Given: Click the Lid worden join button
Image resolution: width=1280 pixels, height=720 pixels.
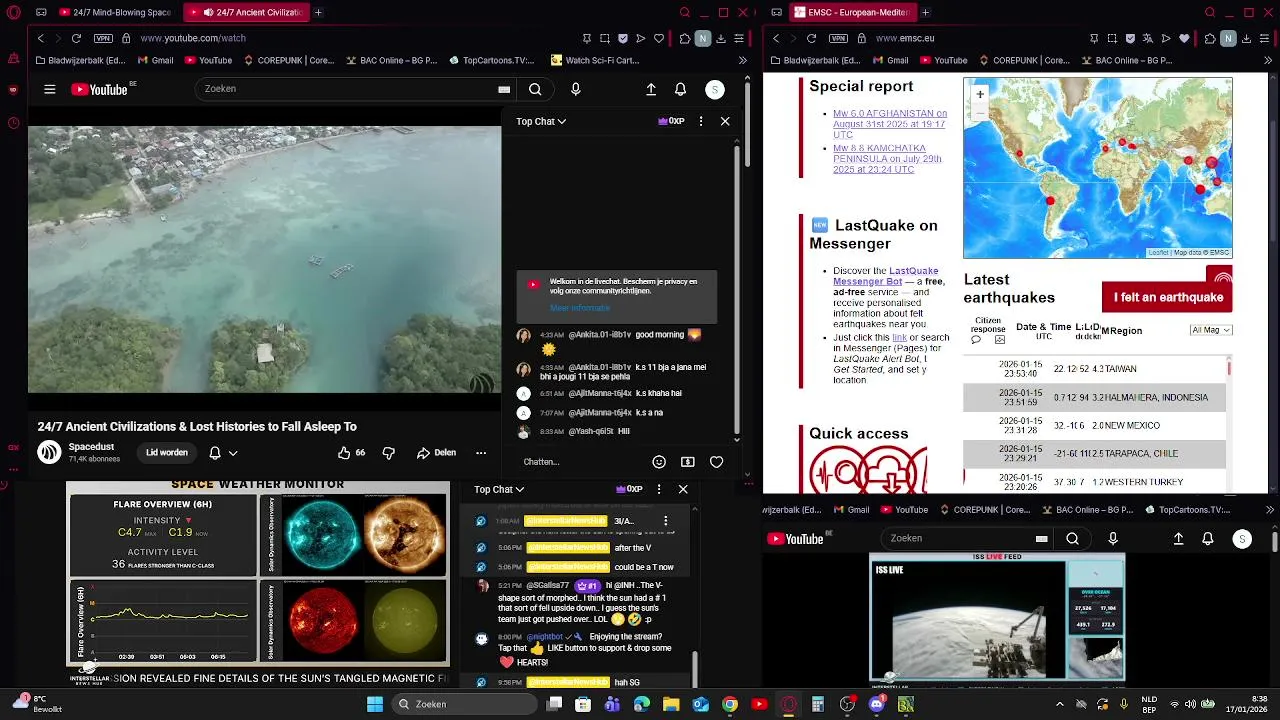Looking at the screenshot, I should click(167, 453).
